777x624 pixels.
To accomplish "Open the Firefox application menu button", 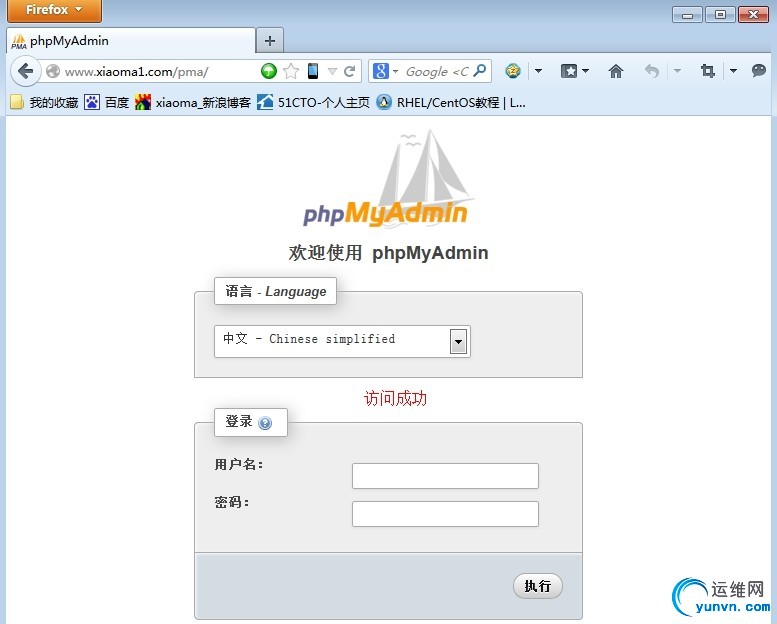I will 54,10.
